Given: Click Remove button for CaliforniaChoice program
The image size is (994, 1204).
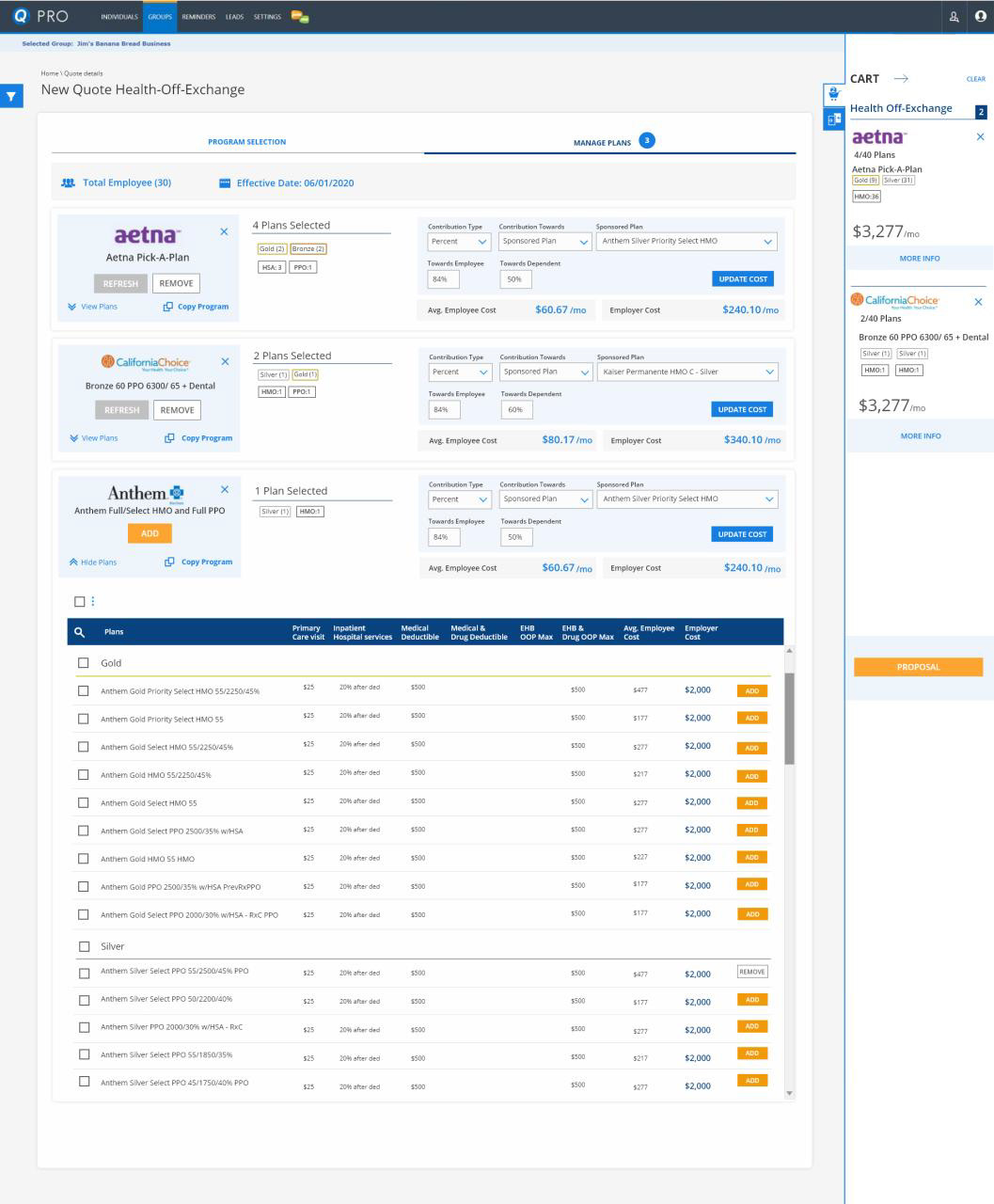Looking at the screenshot, I should (177, 410).
